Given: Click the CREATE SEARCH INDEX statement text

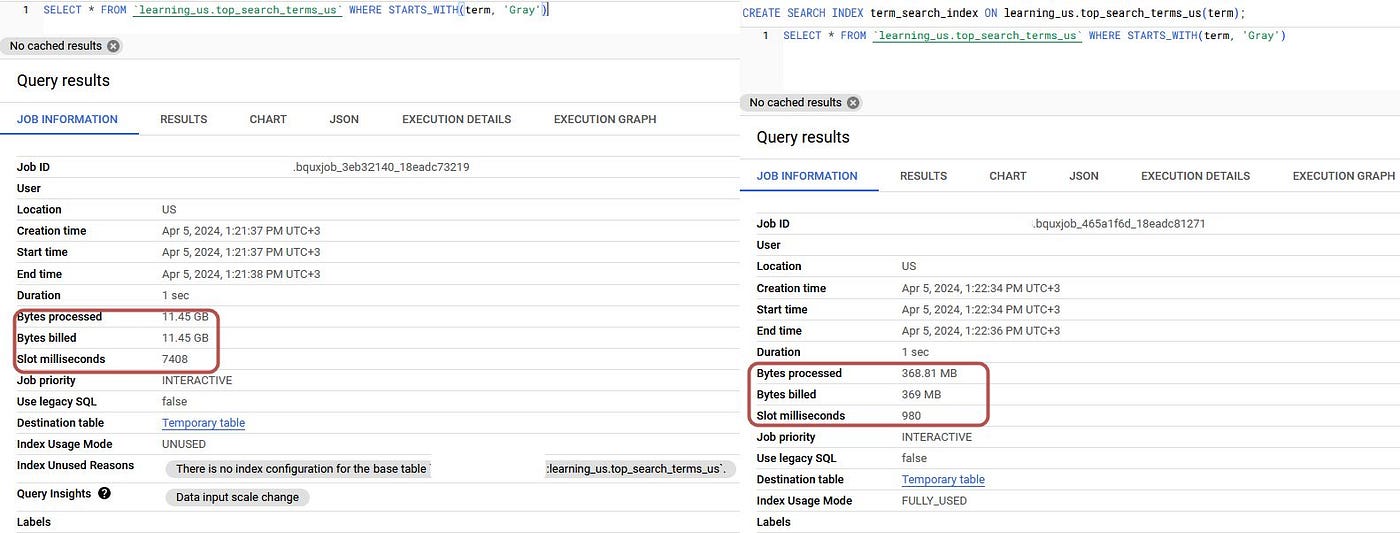Looking at the screenshot, I should (x=994, y=13).
